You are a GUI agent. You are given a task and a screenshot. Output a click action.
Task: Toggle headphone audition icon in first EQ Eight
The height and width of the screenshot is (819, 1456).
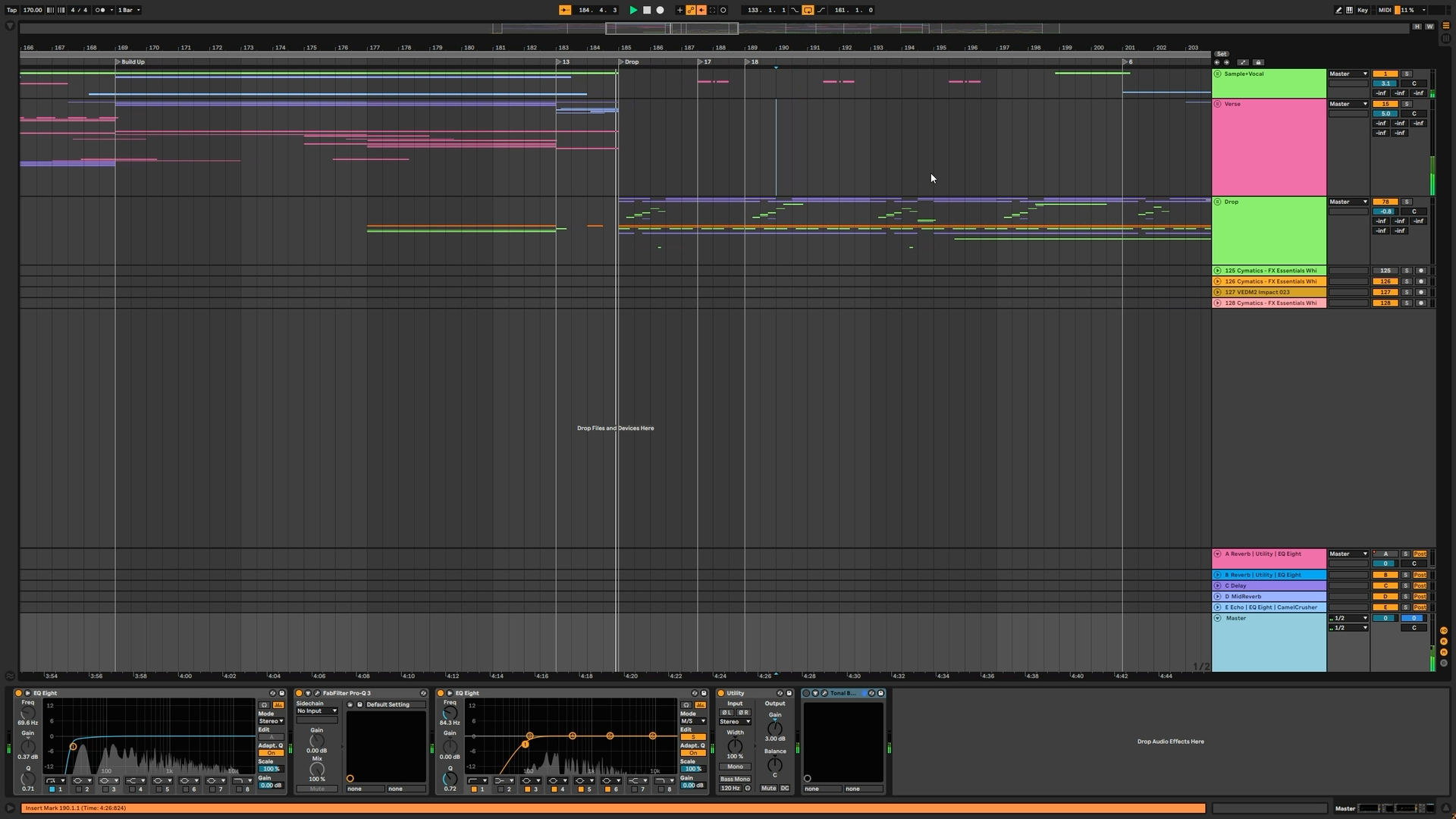(264, 705)
